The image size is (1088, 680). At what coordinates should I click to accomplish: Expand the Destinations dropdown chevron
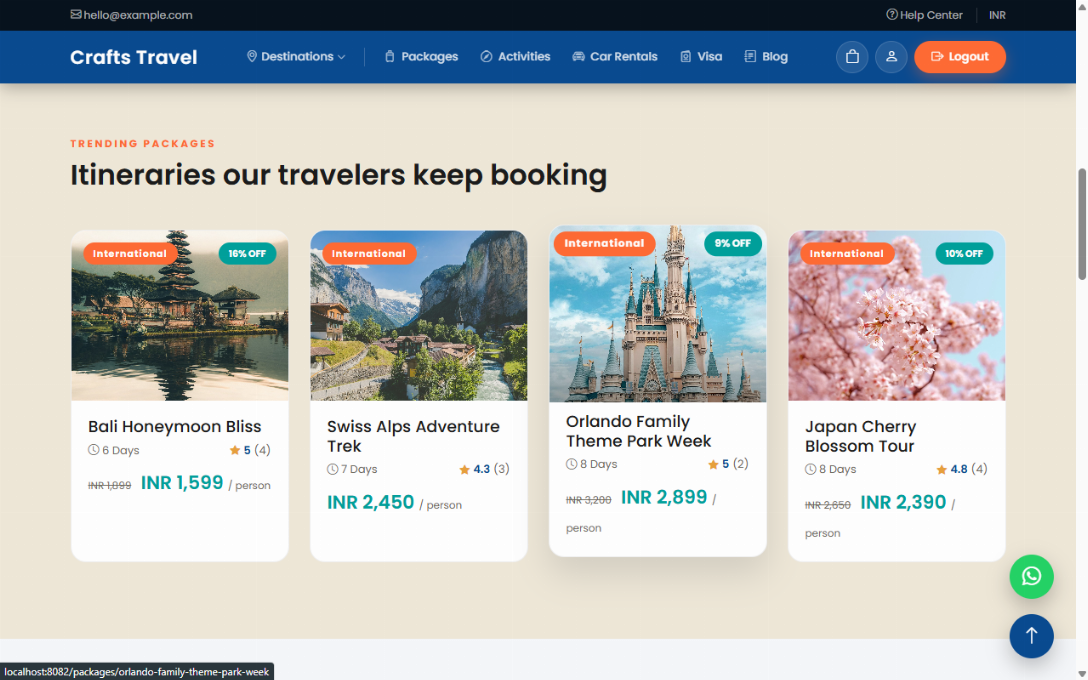coord(341,57)
